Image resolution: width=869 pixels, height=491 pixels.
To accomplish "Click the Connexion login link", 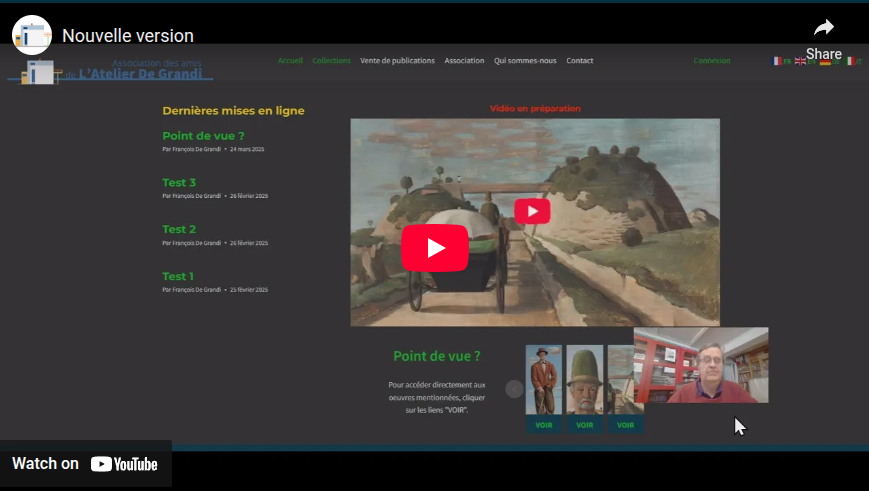I will [712, 60].
